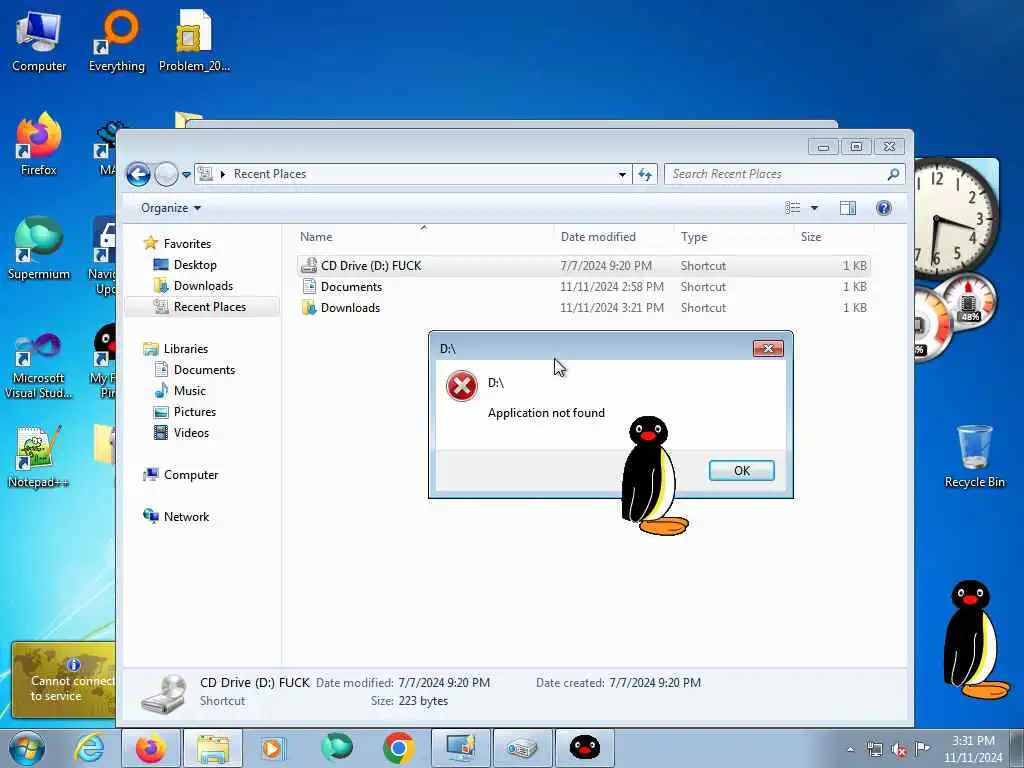Open the Notepad++ desktop shortcut
Image resolution: width=1024 pixels, height=768 pixels.
pyautogui.click(x=39, y=457)
